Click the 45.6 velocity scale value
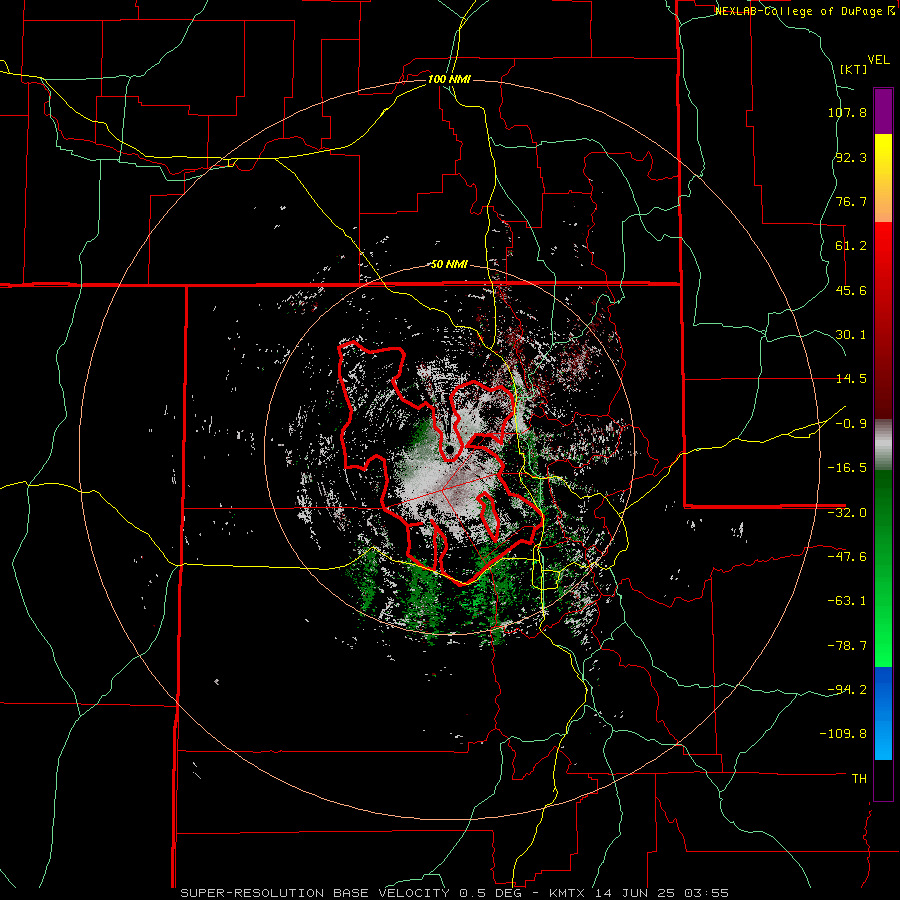Screen dimensions: 900x900 coord(851,290)
